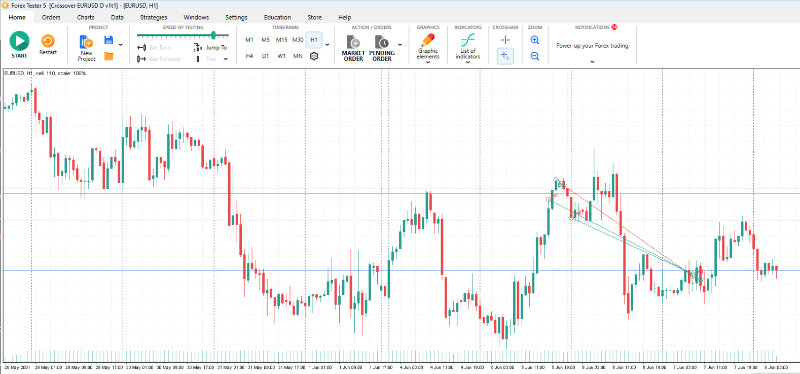Open the Windows tab
Viewport: 800px width, 374px height.
196,17
